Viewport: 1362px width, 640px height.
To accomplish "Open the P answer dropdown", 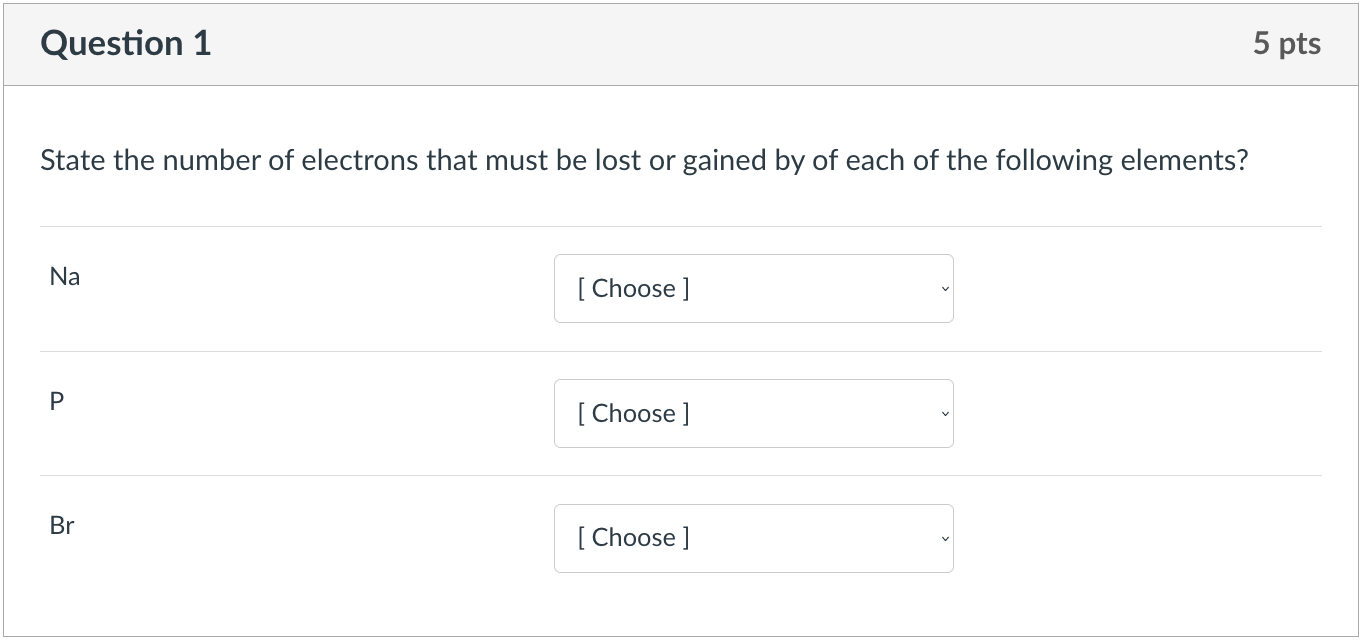I will click(x=753, y=413).
